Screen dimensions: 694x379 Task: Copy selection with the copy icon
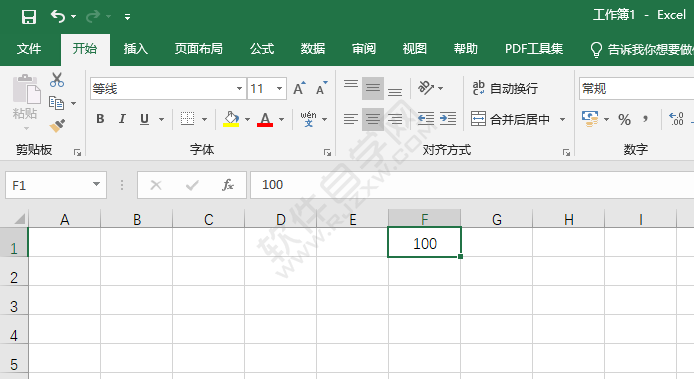[x=57, y=103]
